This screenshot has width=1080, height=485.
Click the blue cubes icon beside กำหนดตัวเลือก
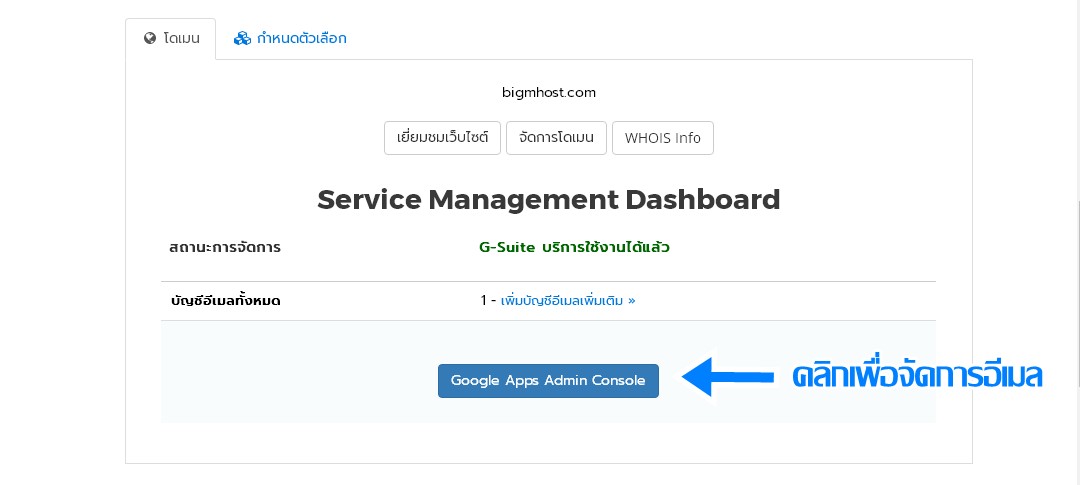coord(242,39)
